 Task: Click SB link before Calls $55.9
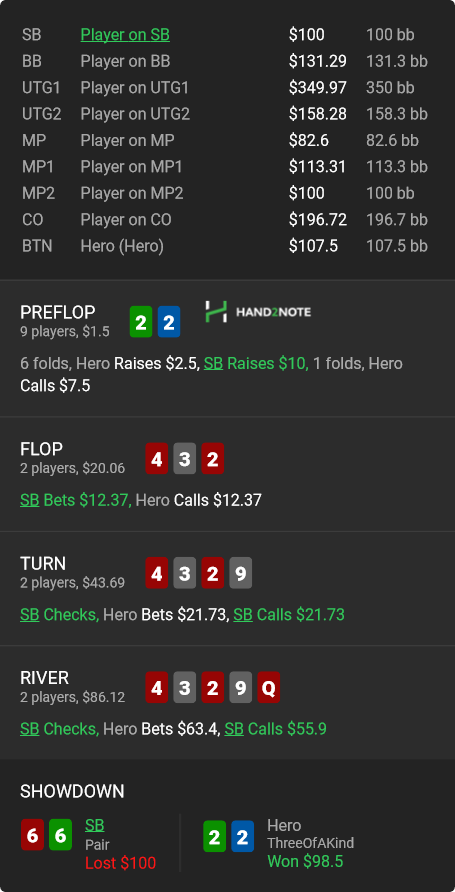tap(234, 729)
